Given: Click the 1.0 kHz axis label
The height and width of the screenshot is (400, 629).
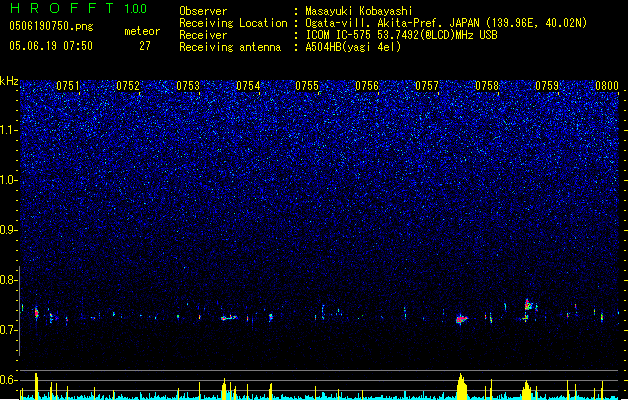Looking at the screenshot, I should 9,180.
